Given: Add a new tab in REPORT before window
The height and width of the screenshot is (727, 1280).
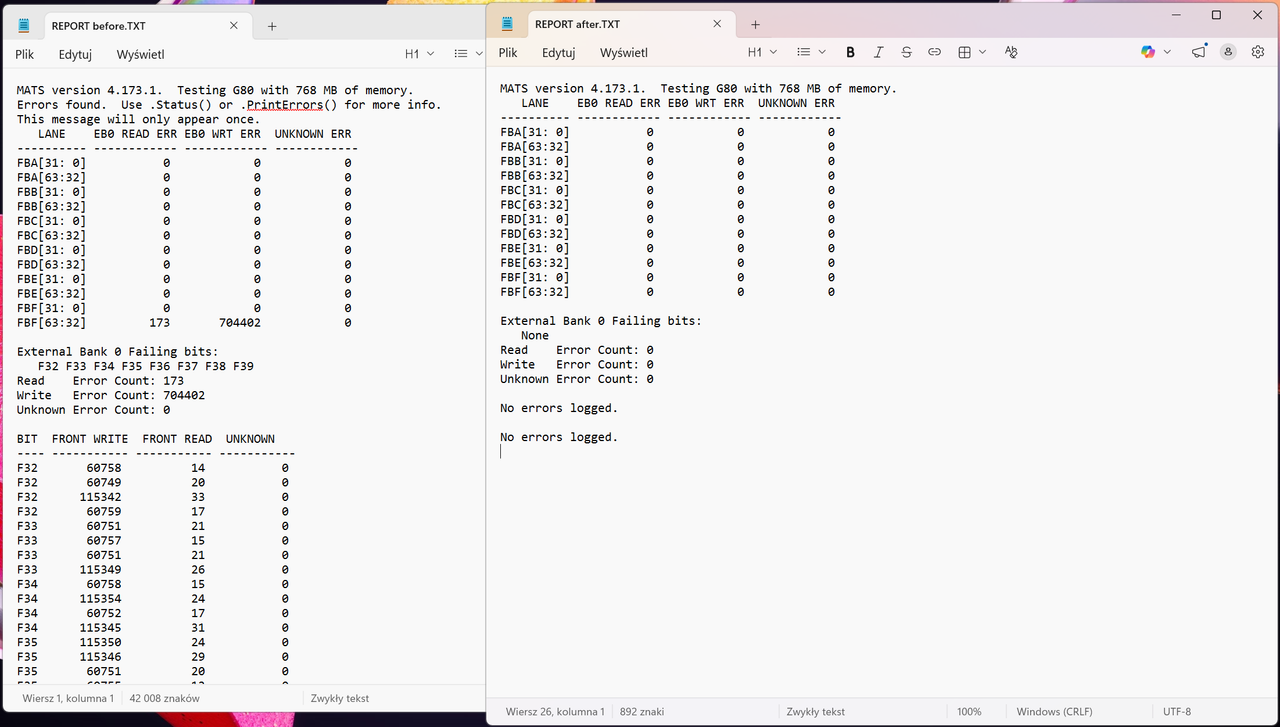Looking at the screenshot, I should pos(272,26).
